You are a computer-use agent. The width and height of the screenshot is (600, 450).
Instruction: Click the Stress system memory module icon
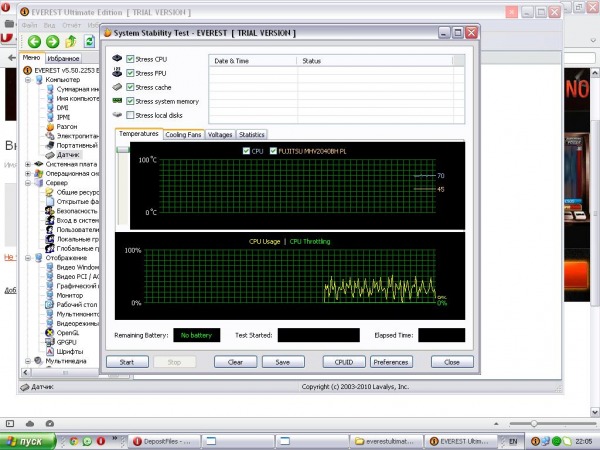[x=117, y=101]
